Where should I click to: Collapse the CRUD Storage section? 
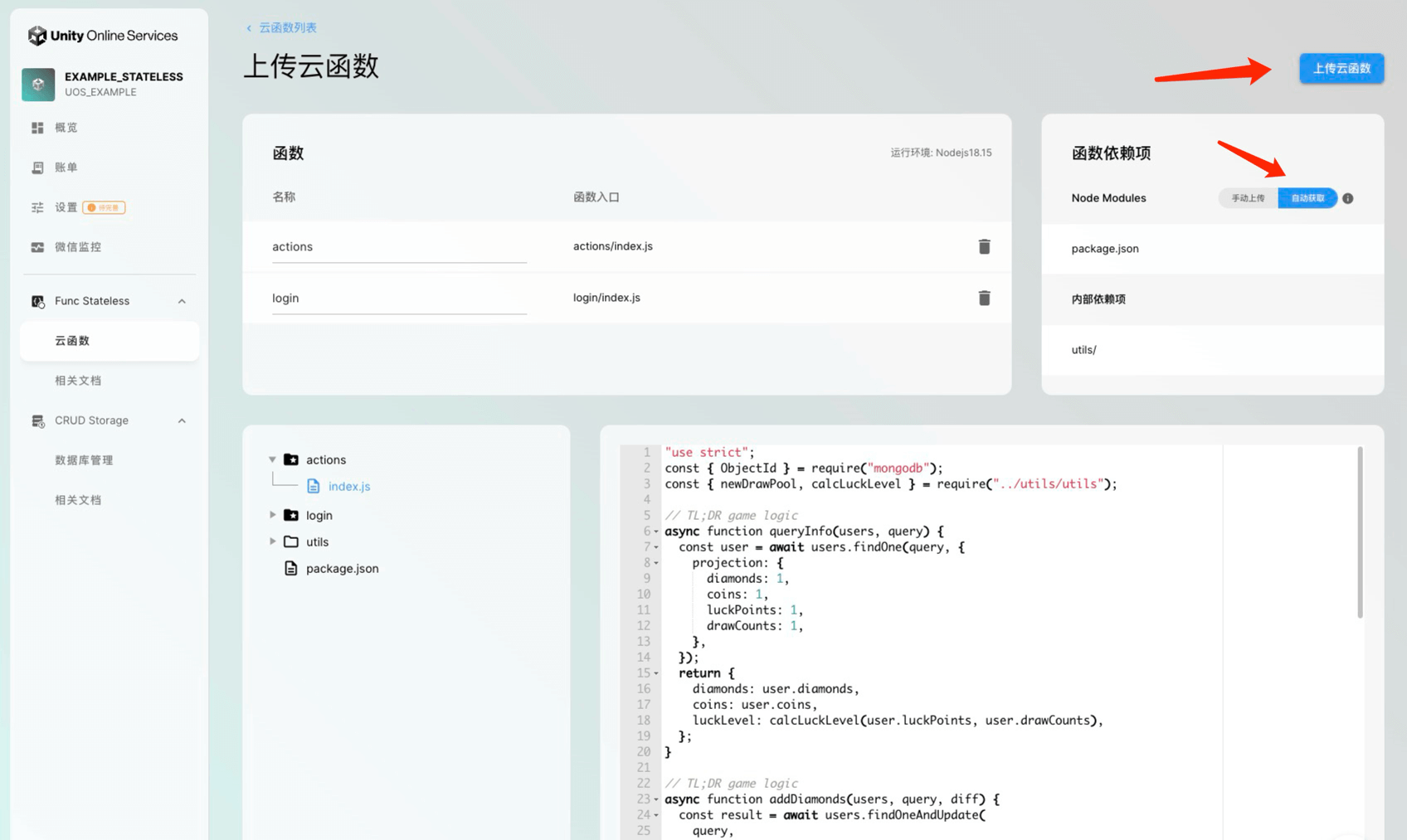[182, 420]
